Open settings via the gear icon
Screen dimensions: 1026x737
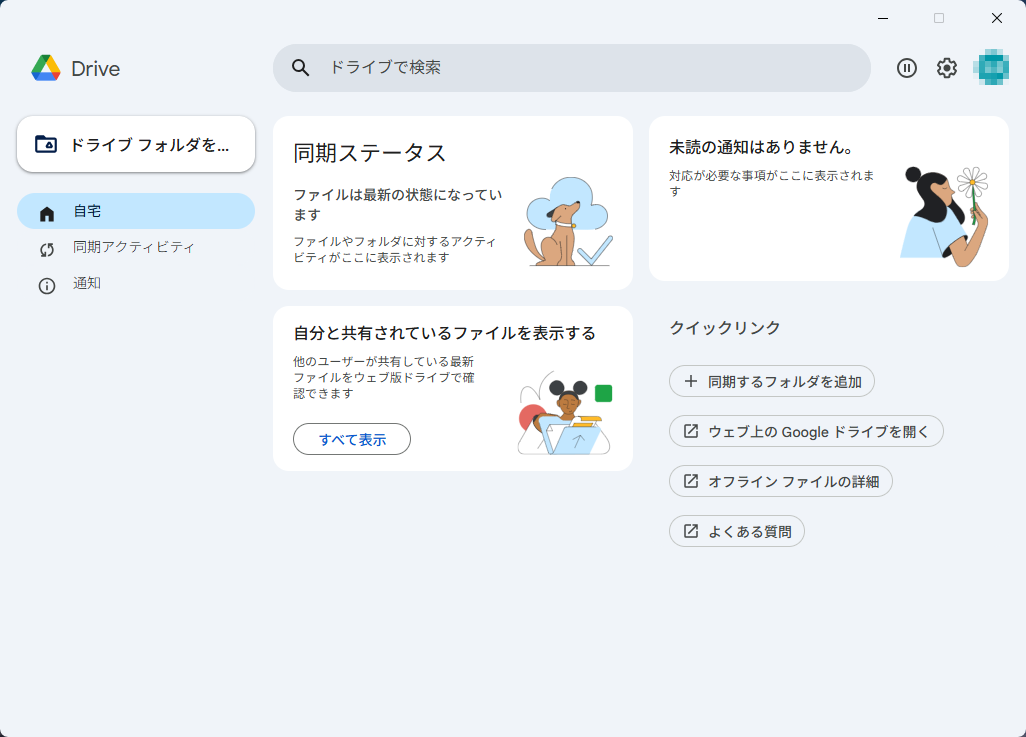coord(947,68)
